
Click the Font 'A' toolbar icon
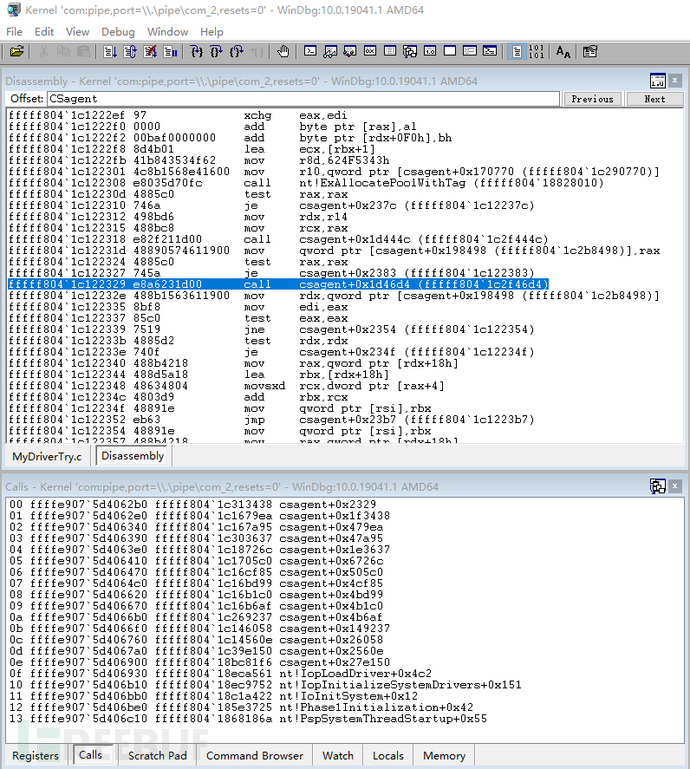coord(564,51)
